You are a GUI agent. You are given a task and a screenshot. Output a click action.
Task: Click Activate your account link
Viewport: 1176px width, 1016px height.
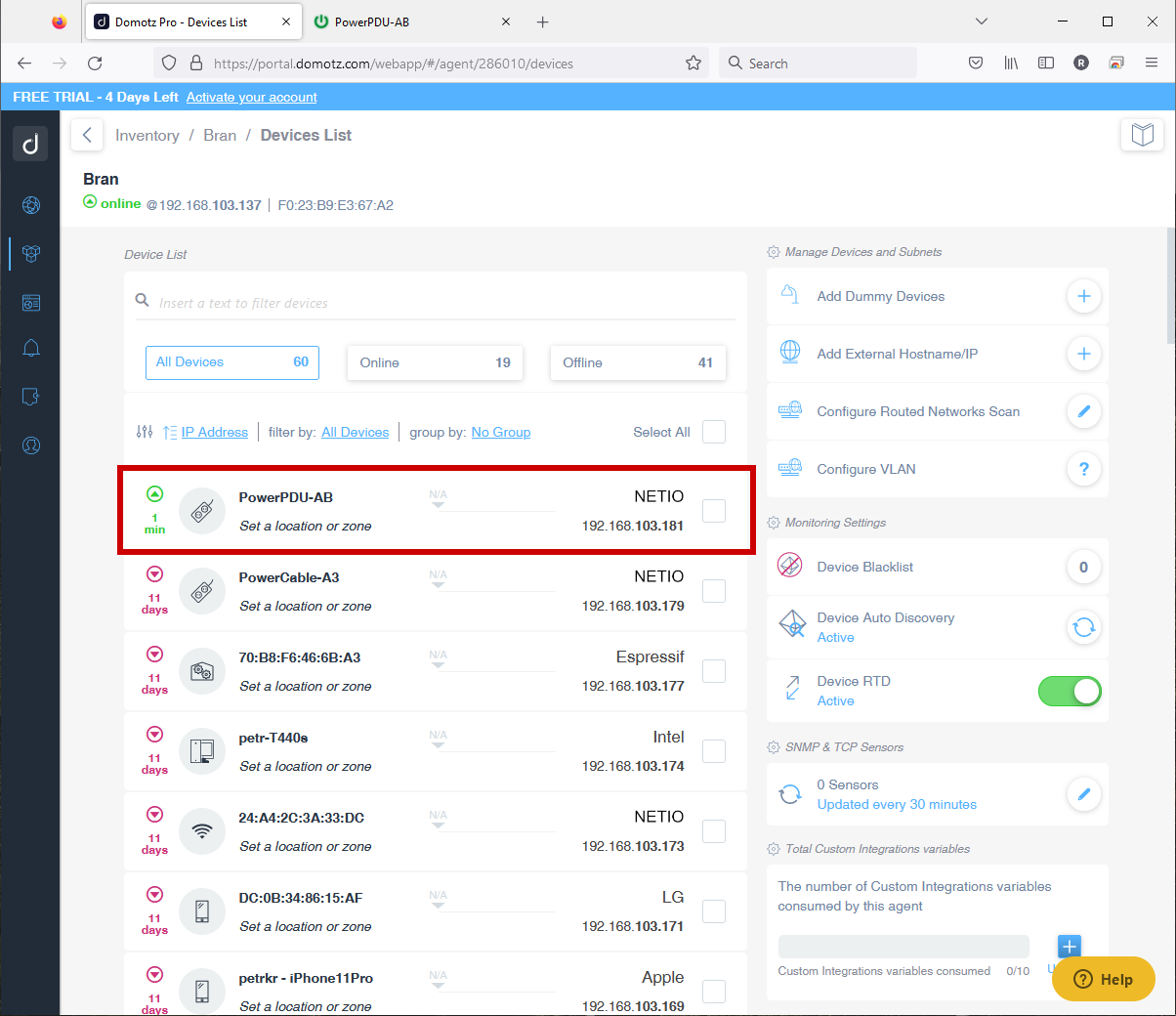click(252, 97)
